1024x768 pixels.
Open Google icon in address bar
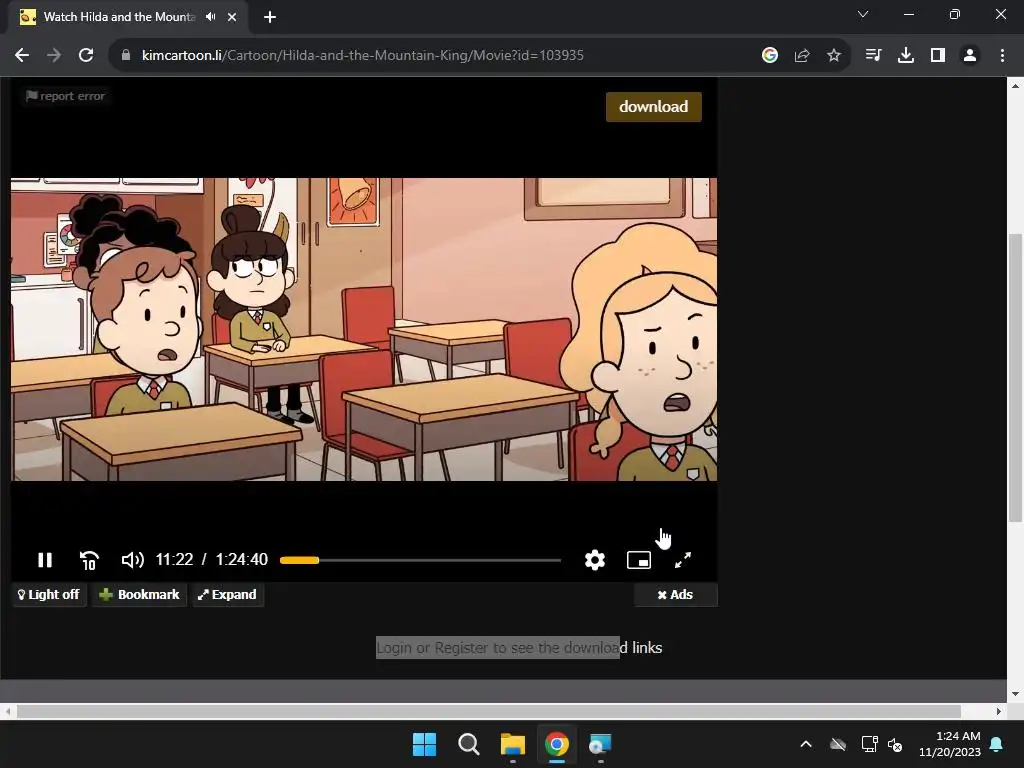point(769,55)
